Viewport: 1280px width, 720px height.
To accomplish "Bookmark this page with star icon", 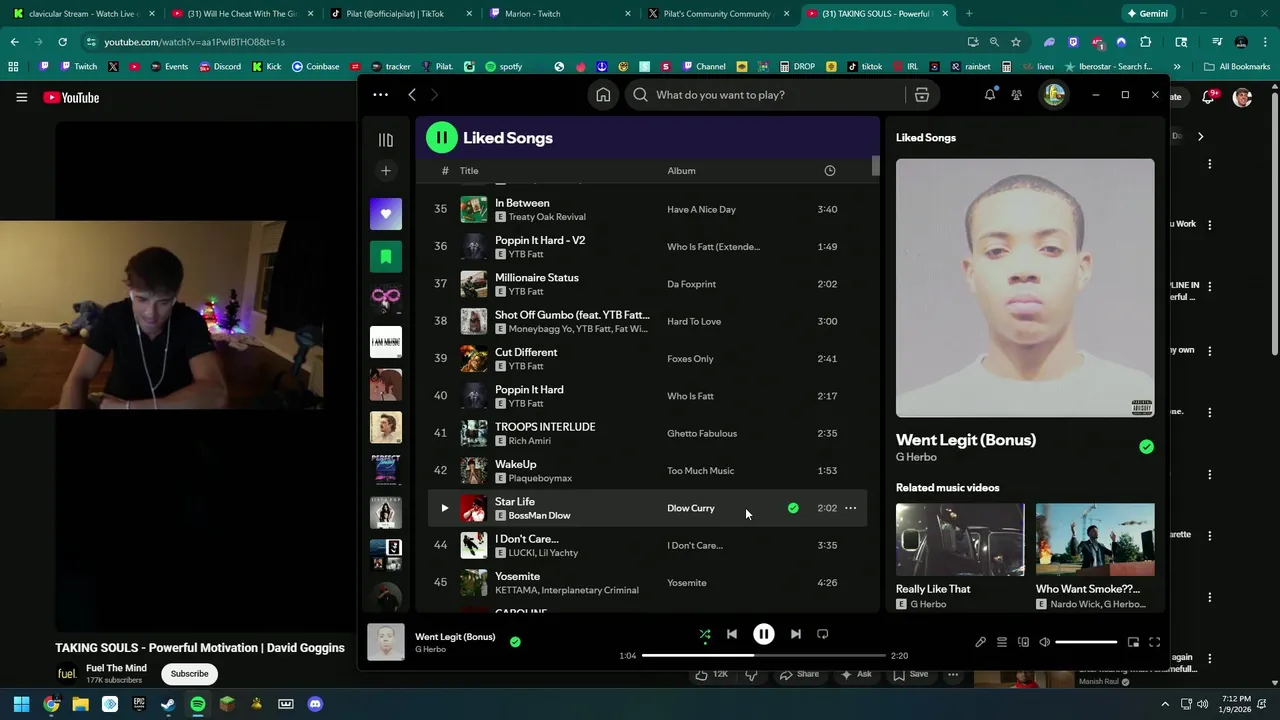I will tap(1016, 42).
